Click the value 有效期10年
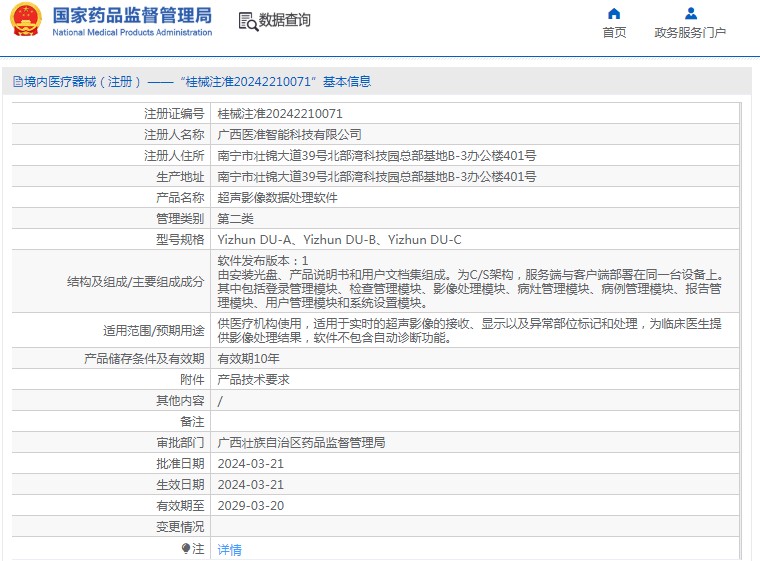The image size is (760, 561). (249, 358)
